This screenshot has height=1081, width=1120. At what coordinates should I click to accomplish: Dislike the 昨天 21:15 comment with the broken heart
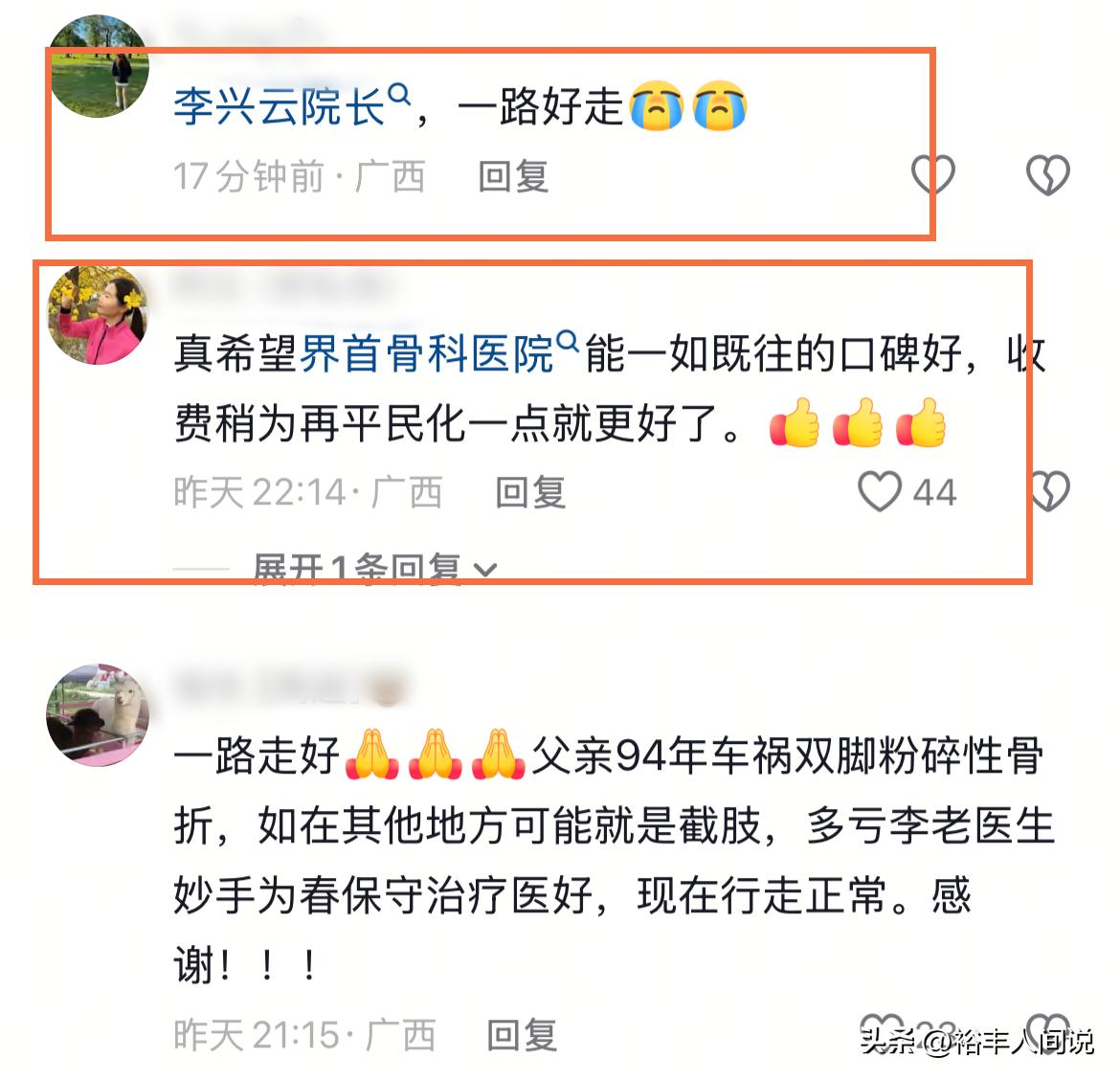[x=1047, y=1033]
